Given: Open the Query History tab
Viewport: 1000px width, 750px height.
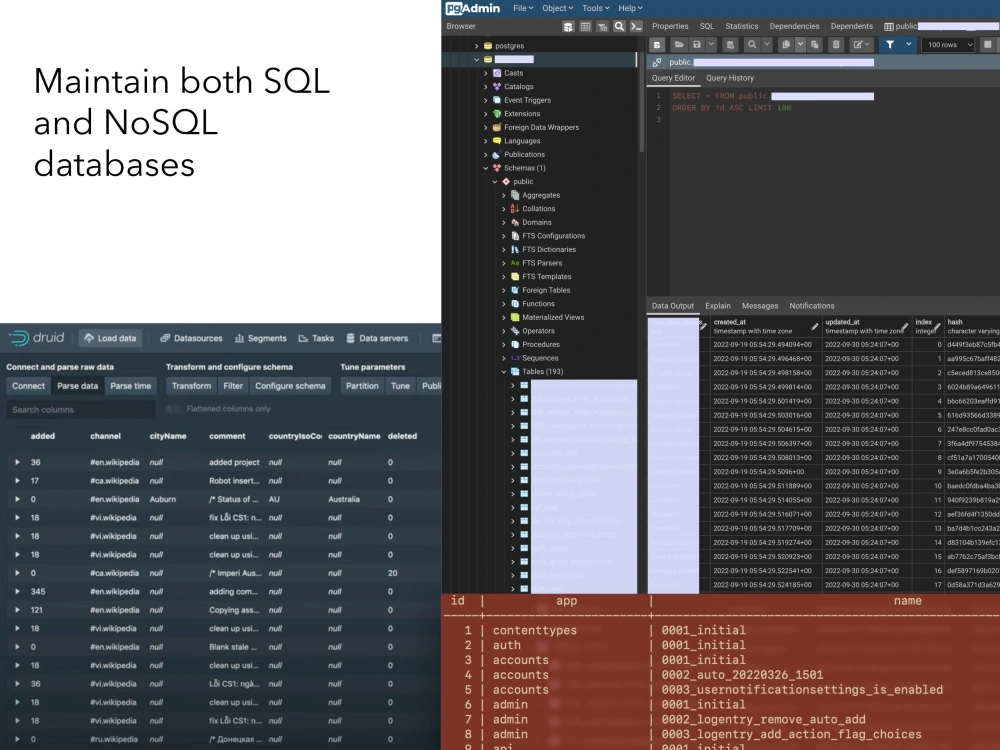Looking at the screenshot, I should coord(730,78).
